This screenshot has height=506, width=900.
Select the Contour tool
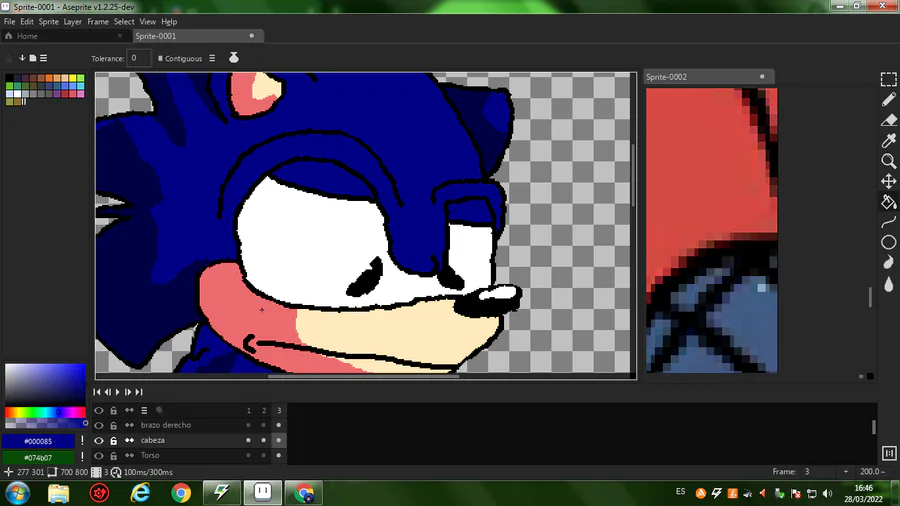[x=889, y=263]
